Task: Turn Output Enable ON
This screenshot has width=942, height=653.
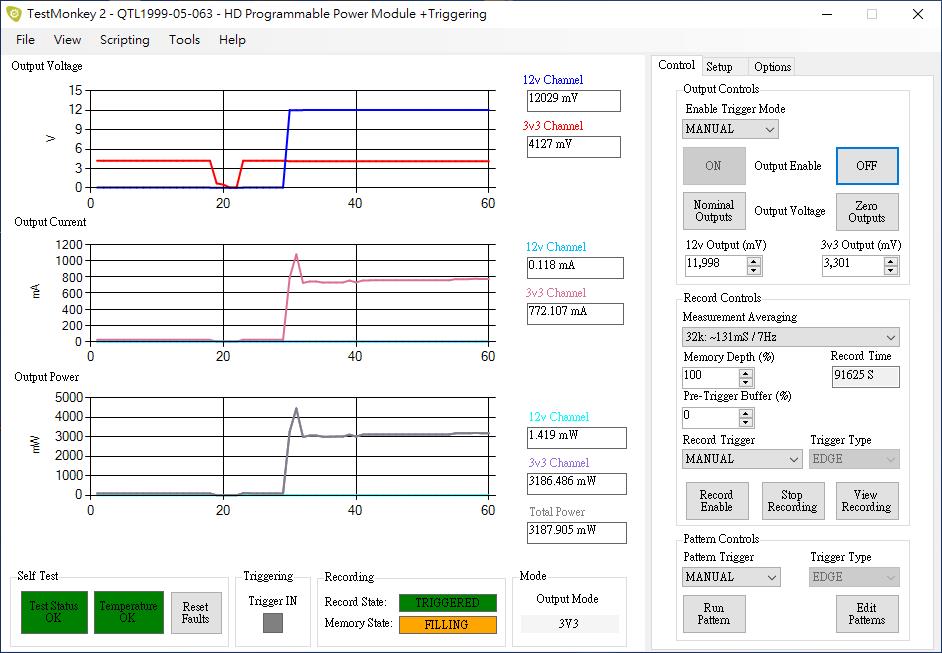Action: point(714,166)
